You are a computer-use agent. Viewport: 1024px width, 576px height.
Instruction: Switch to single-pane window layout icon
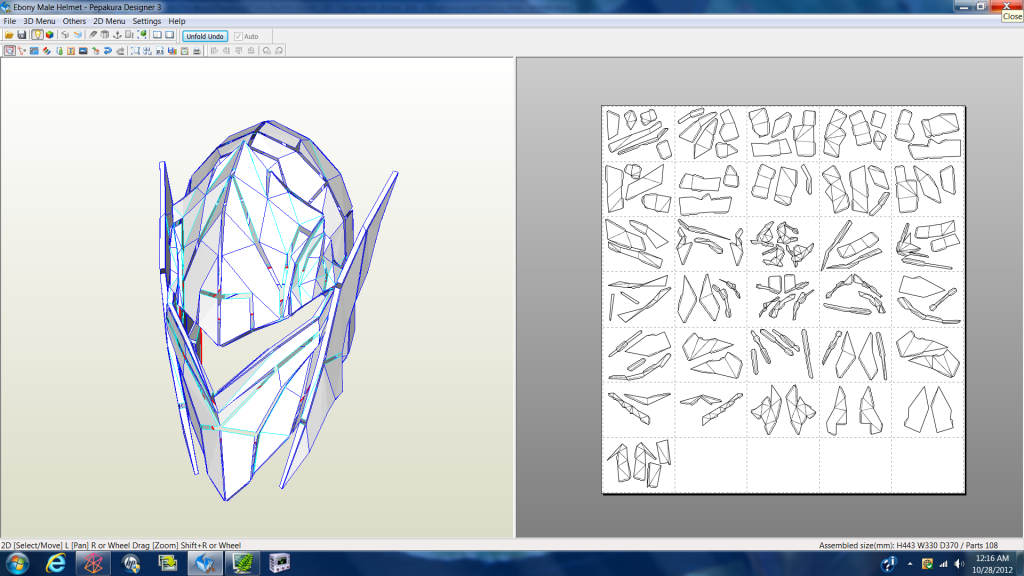pyautogui.click(x=170, y=35)
